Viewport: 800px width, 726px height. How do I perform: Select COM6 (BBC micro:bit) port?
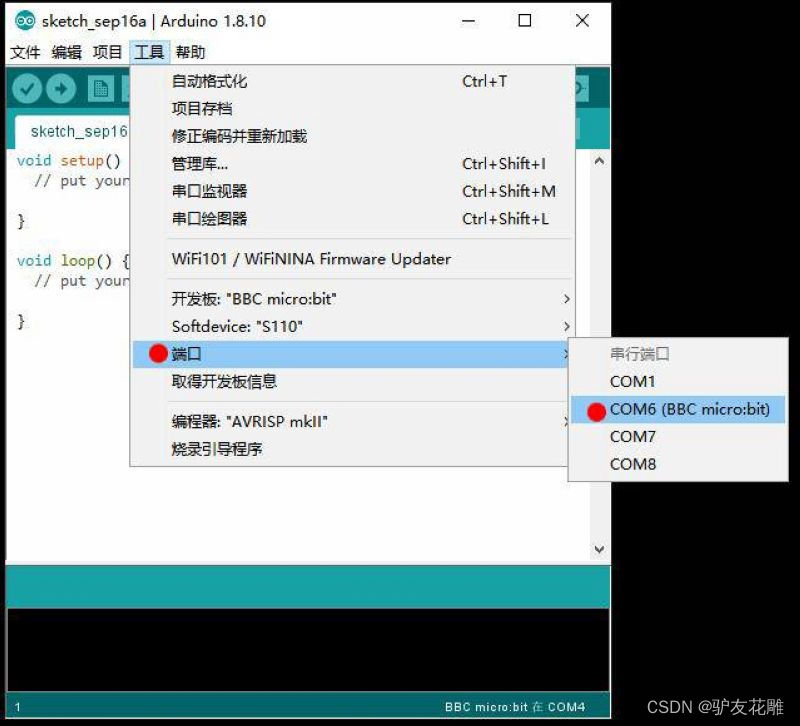(x=678, y=409)
